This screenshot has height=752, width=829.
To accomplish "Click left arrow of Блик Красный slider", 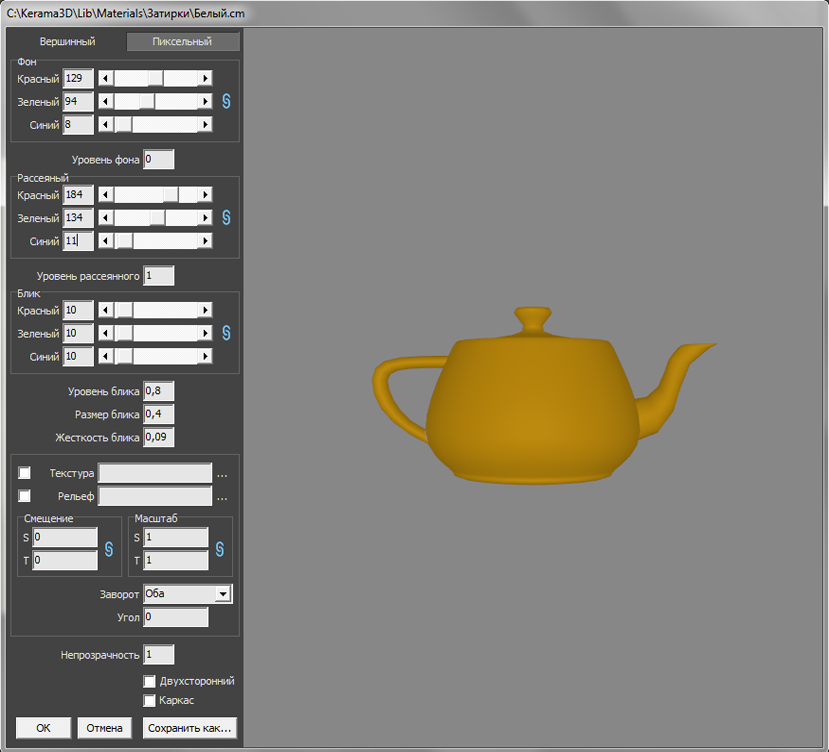I will pos(106,310).
